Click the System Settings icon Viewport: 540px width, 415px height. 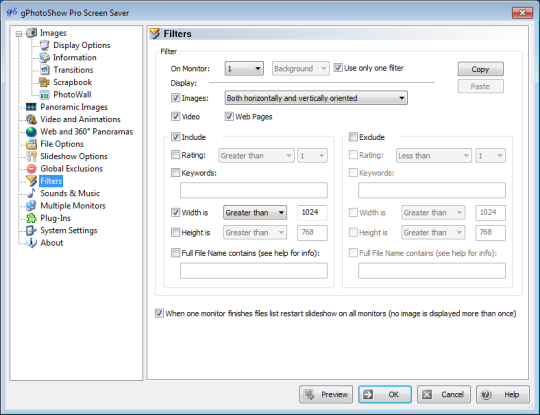[x=31, y=230]
